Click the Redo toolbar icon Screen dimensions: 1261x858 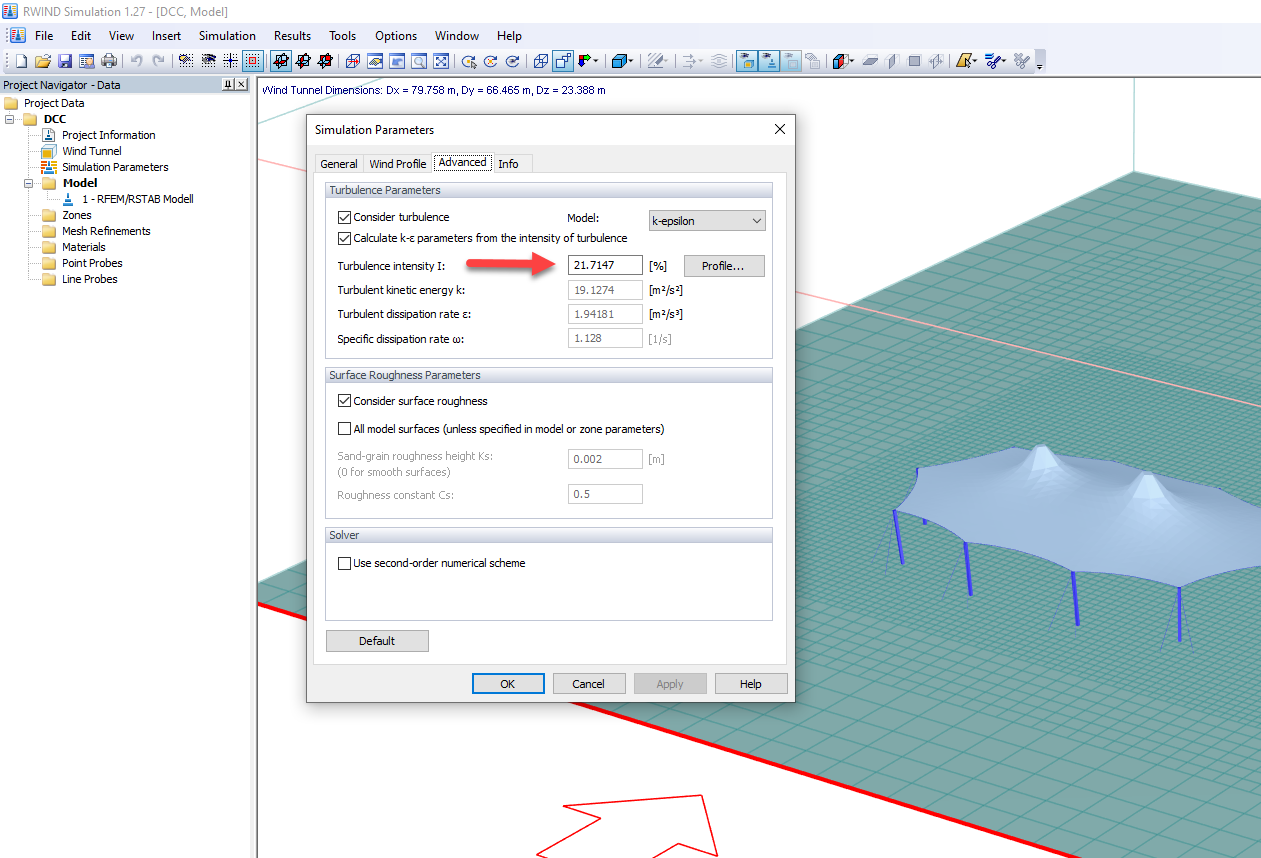[x=158, y=61]
